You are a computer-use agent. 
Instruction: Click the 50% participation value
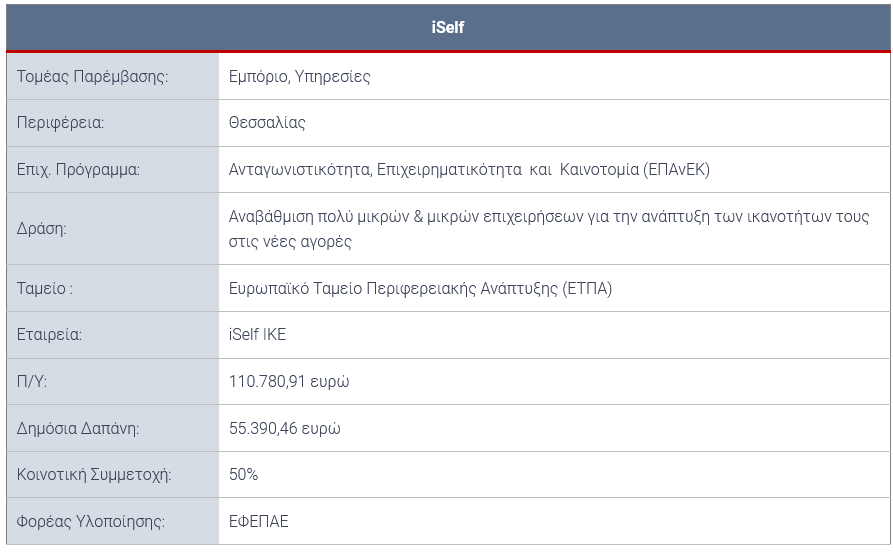(x=243, y=475)
